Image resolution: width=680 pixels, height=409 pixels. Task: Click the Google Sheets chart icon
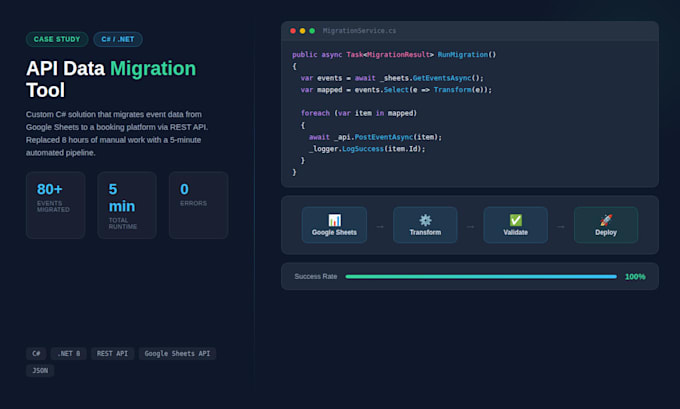pos(334,220)
